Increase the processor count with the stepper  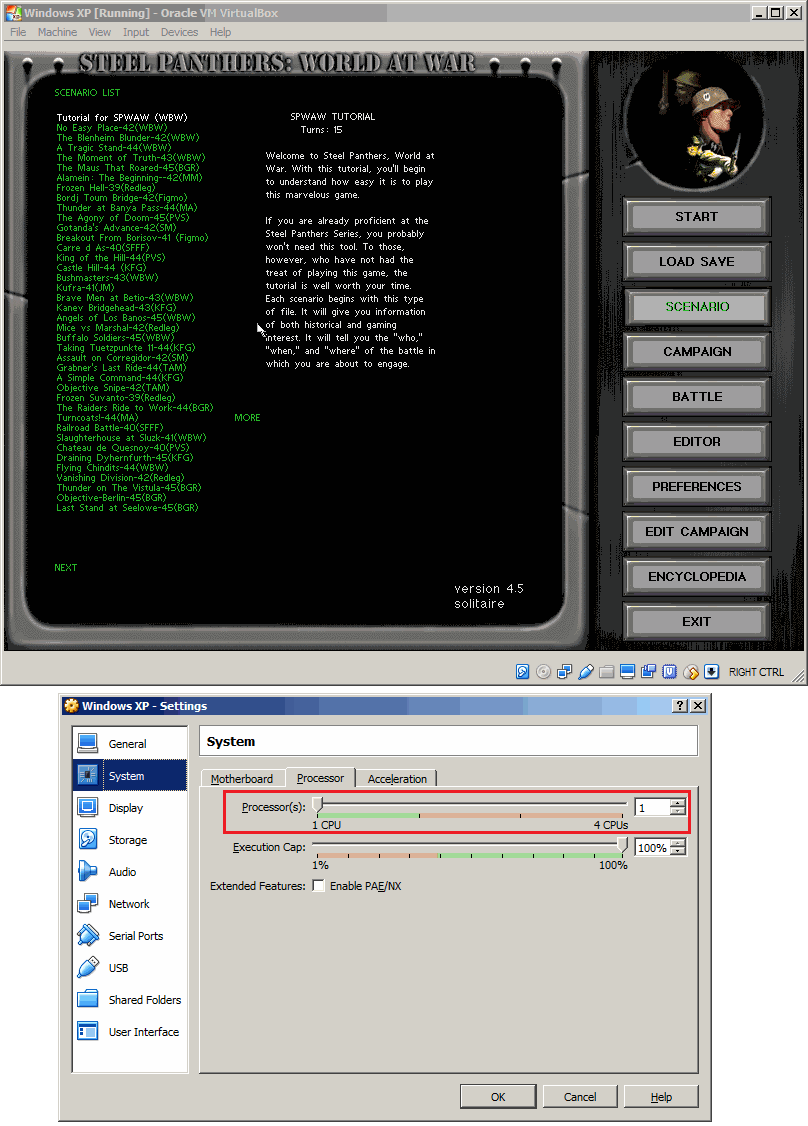point(678,803)
